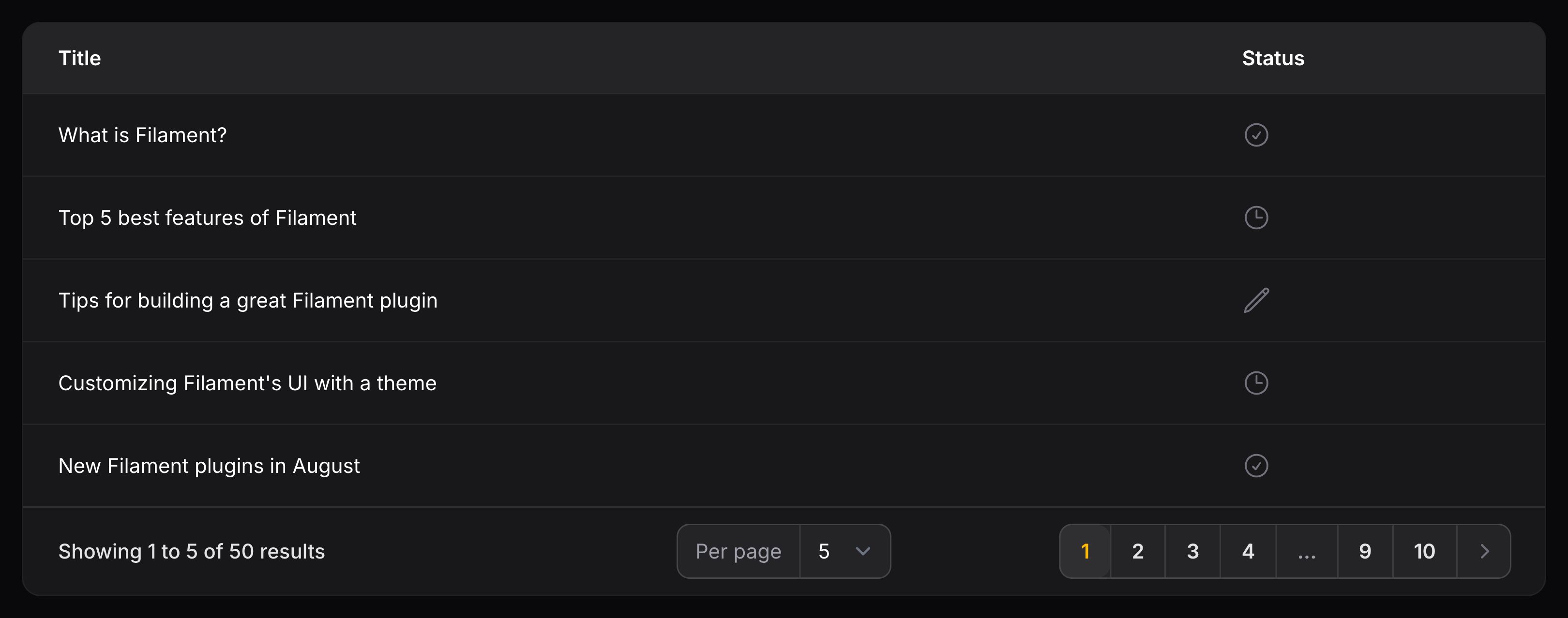Select page 3 in the pagination bar
This screenshot has width=1568, height=618.
pos(1192,551)
